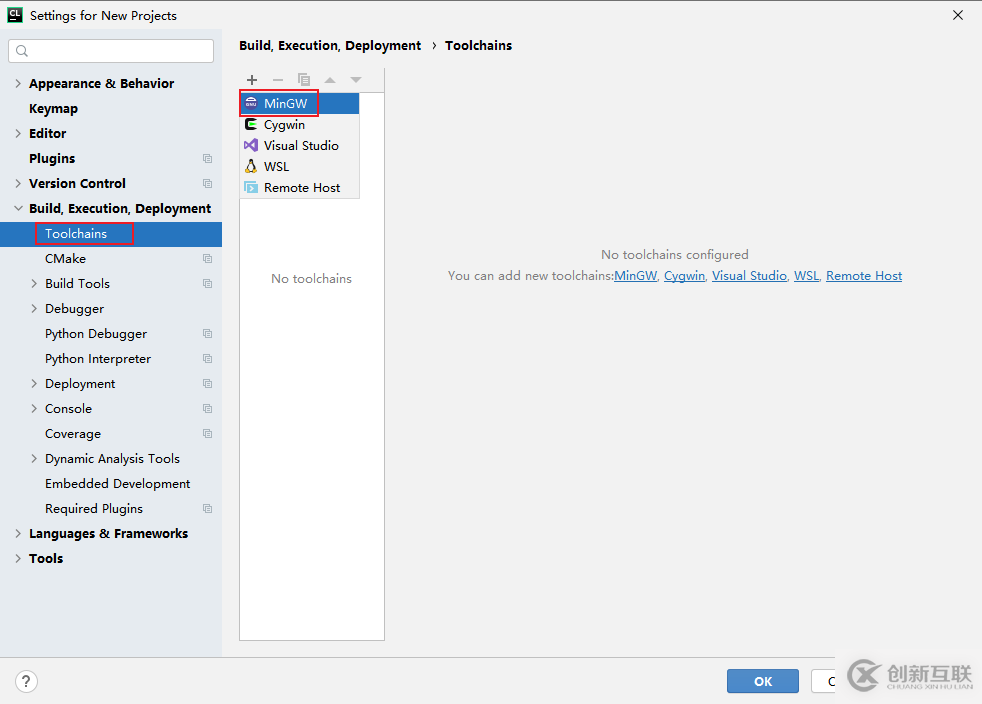Click the MinGW hyperlink in the message
Screen dimensions: 982x704
(635, 276)
